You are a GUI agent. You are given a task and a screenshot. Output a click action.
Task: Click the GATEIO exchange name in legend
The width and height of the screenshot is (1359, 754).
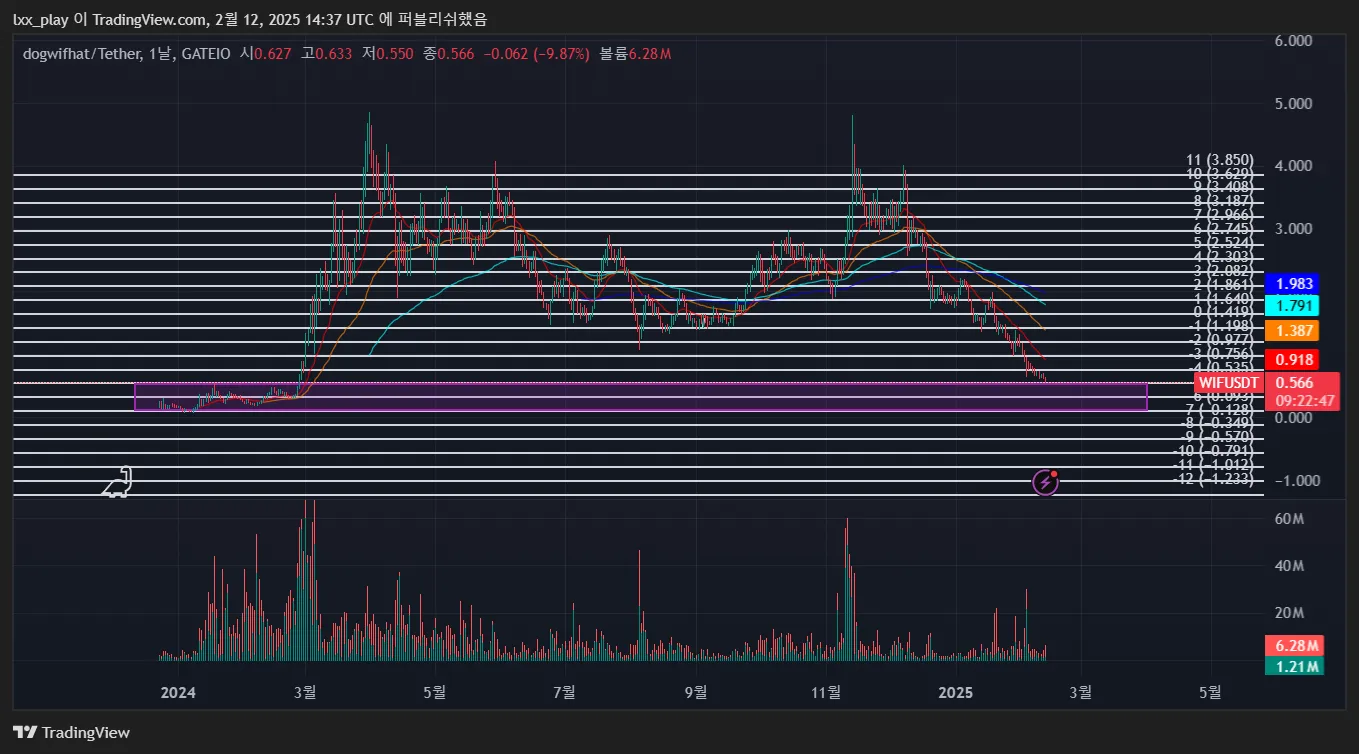click(204, 53)
